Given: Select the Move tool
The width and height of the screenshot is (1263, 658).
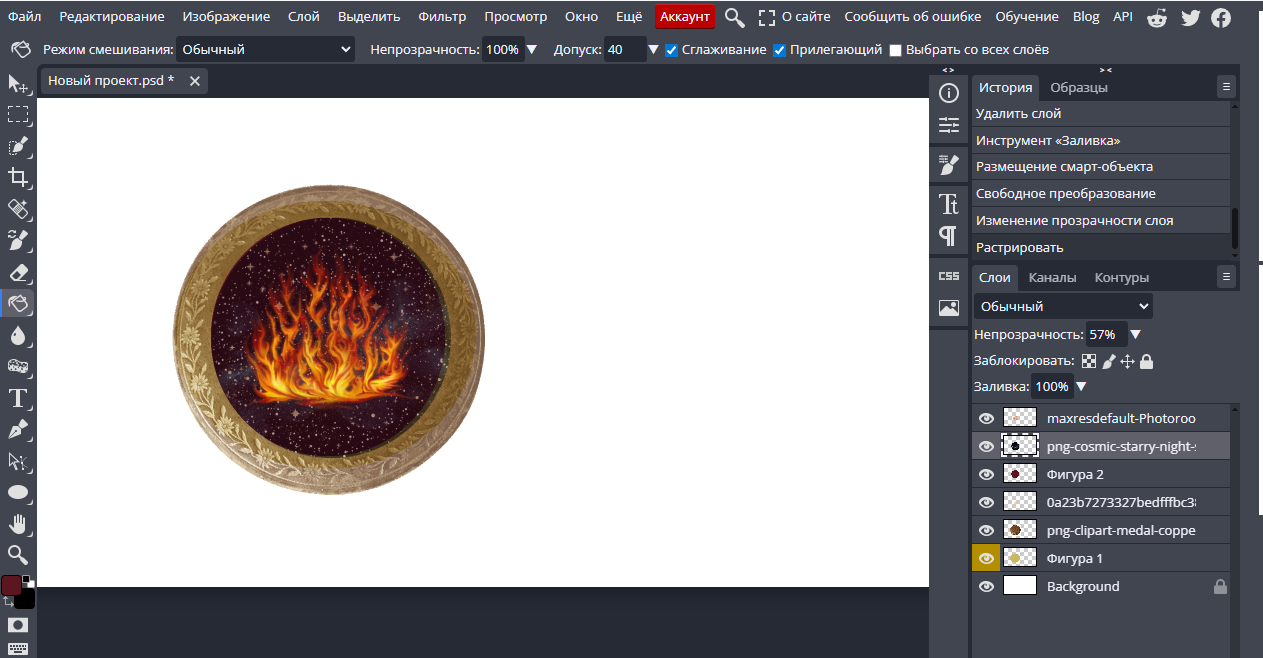Looking at the screenshot, I should (x=18, y=84).
